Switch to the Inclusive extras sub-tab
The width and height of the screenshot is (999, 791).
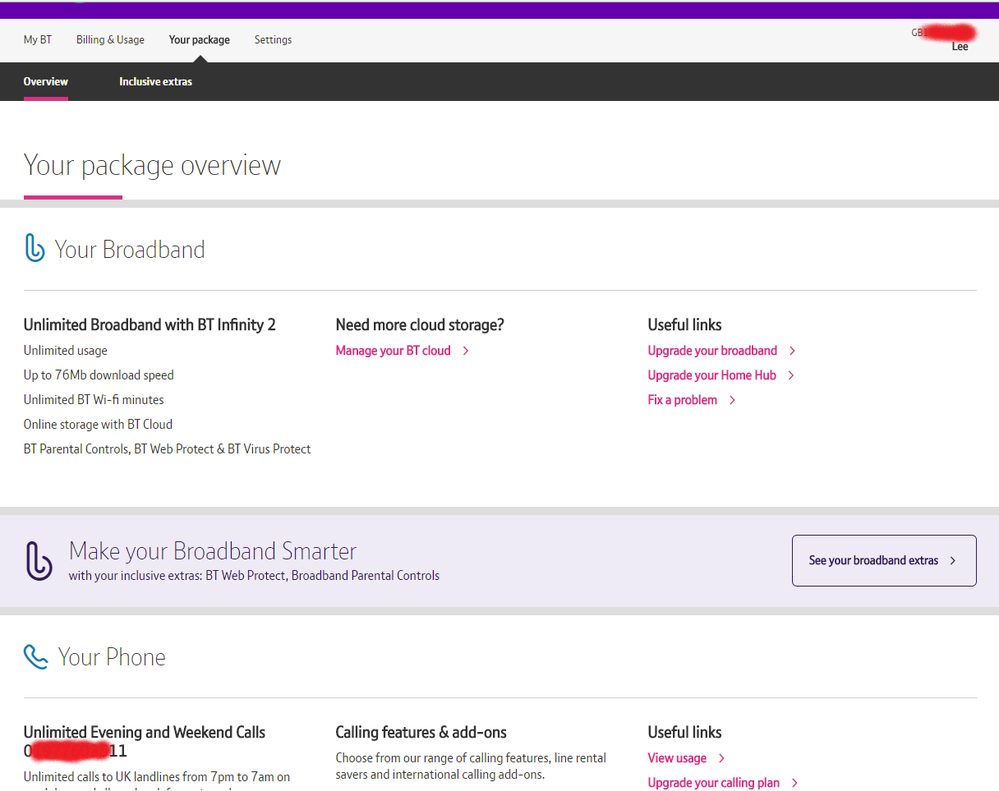155,82
